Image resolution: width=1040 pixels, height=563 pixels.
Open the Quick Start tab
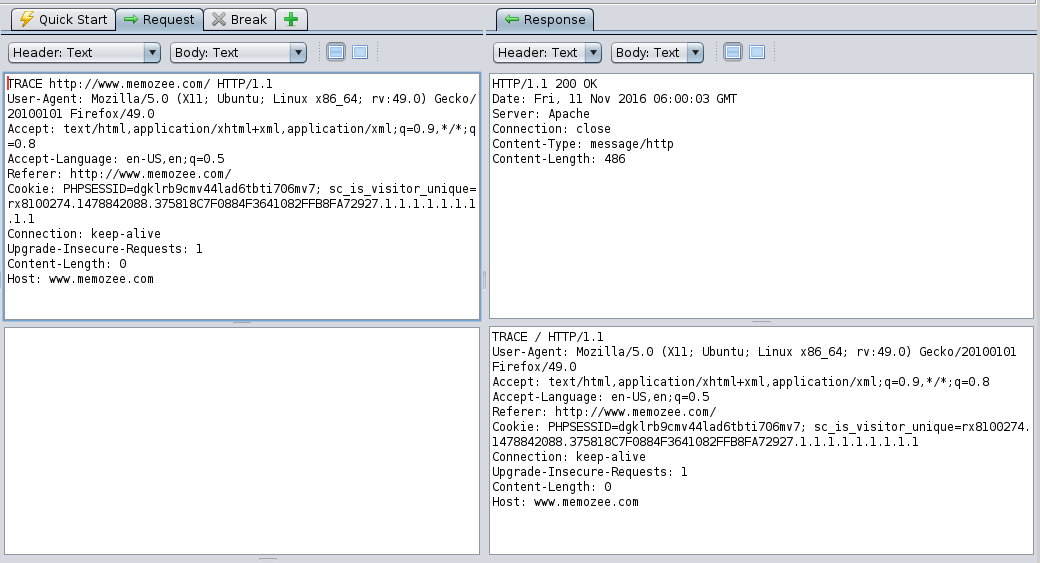coord(63,19)
